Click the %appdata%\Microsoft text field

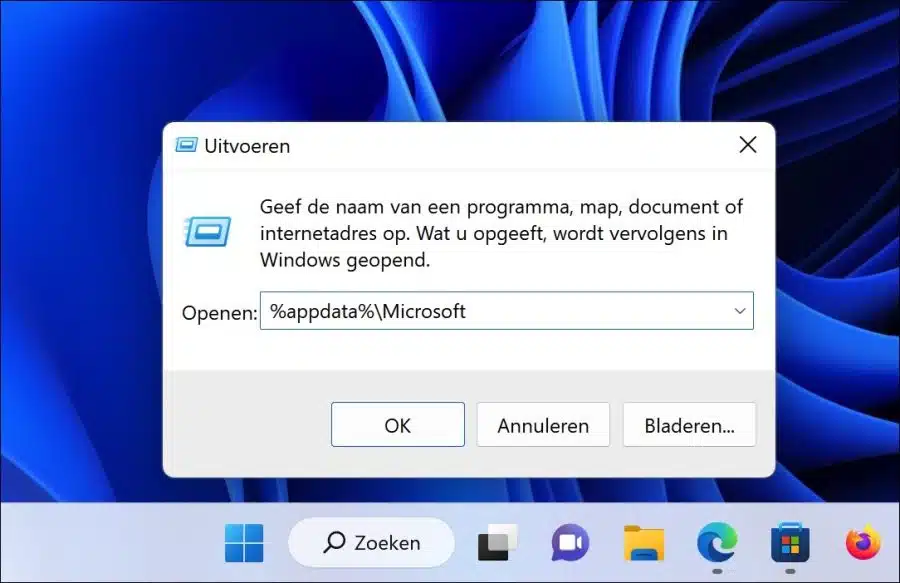coord(506,311)
